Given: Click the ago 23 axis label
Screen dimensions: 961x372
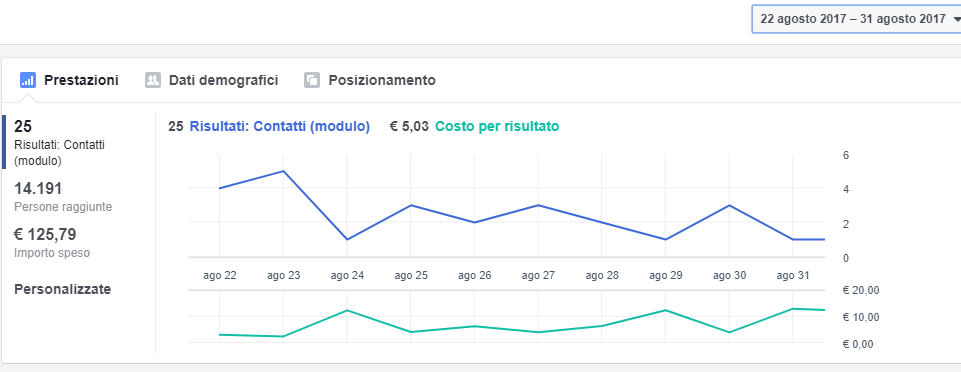Looking at the screenshot, I should click(x=284, y=276).
